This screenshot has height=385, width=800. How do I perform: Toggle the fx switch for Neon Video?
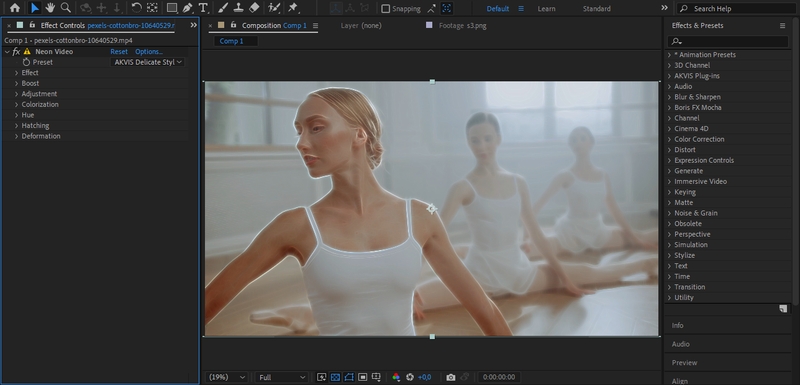[16, 52]
